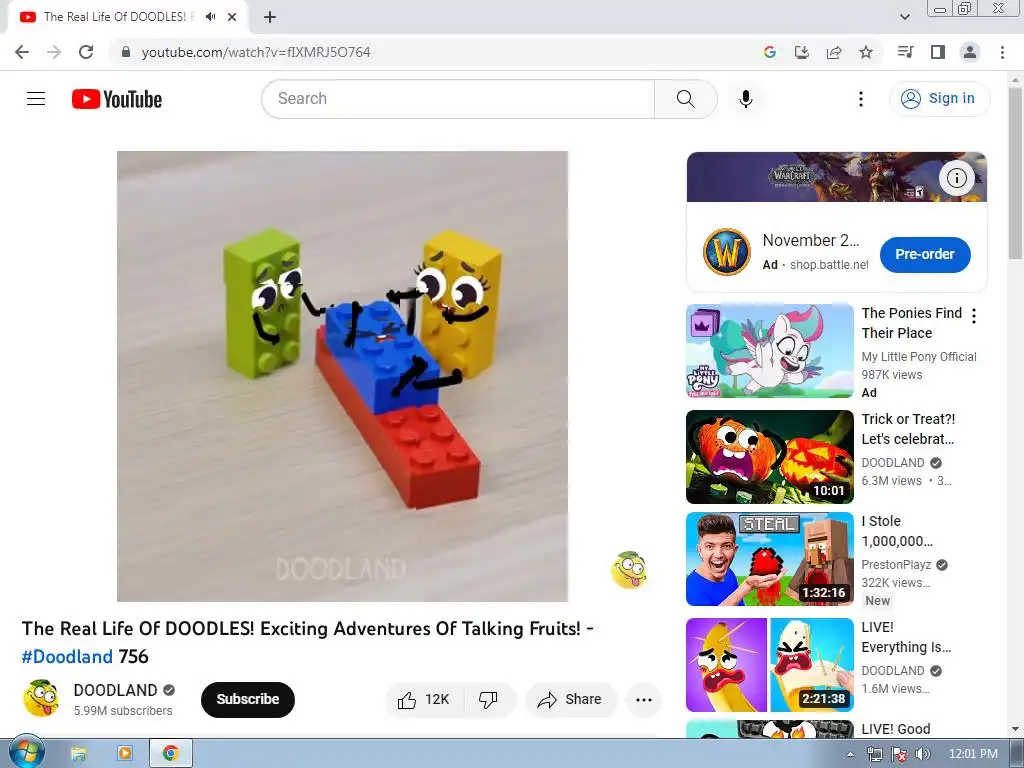Share this page from address bar

point(834,52)
